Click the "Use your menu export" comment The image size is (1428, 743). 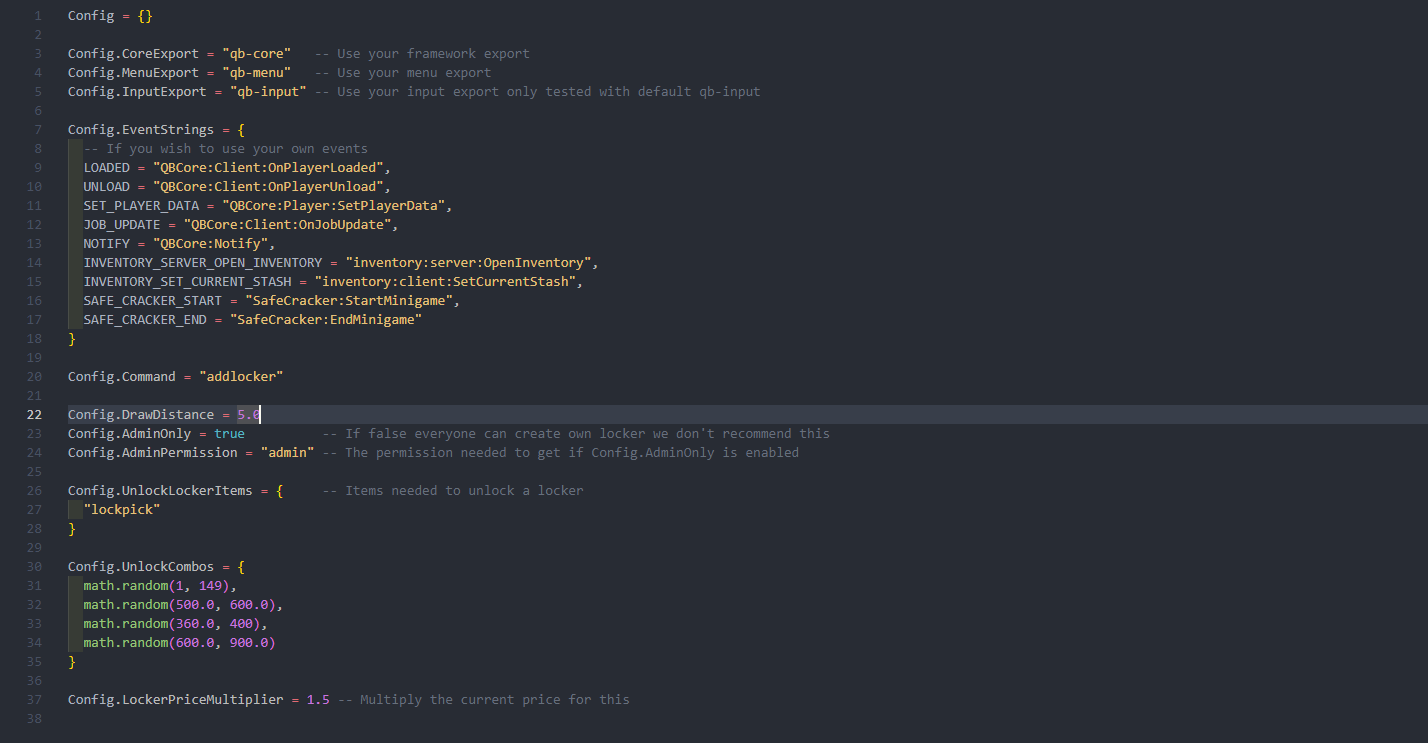pos(402,73)
